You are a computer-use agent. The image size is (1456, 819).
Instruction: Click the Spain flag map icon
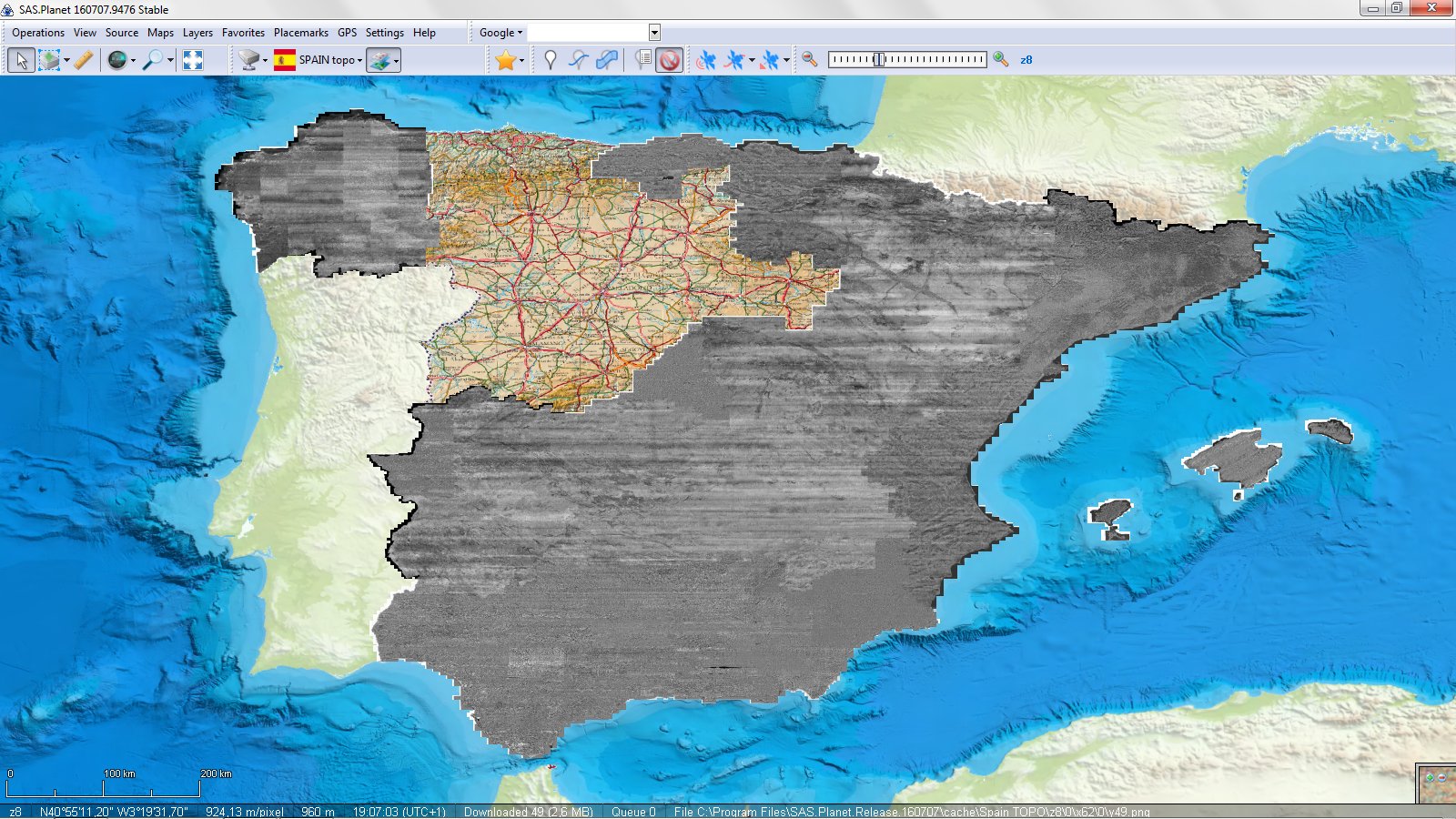285,60
